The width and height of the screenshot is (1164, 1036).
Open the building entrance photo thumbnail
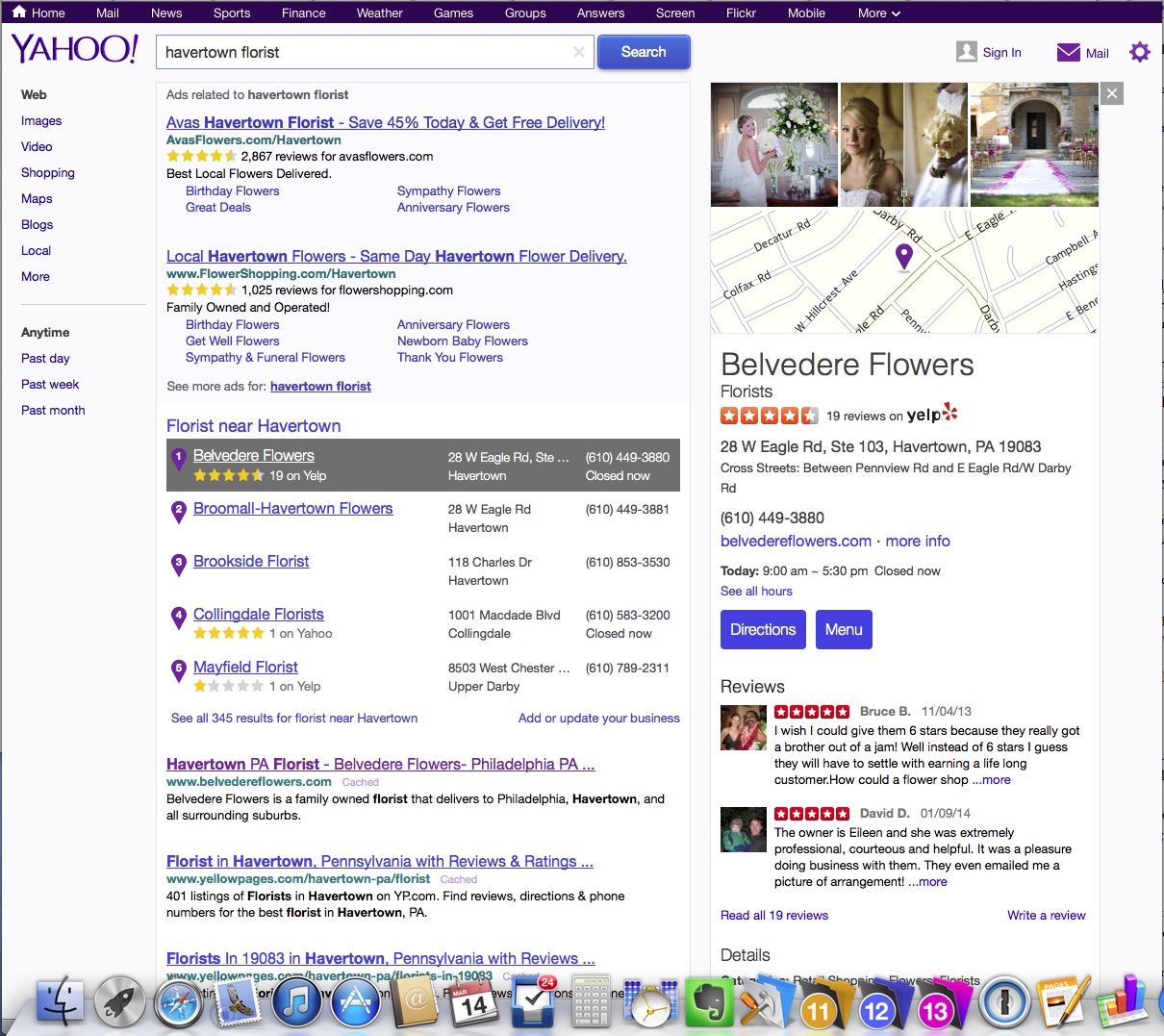pos(1034,144)
